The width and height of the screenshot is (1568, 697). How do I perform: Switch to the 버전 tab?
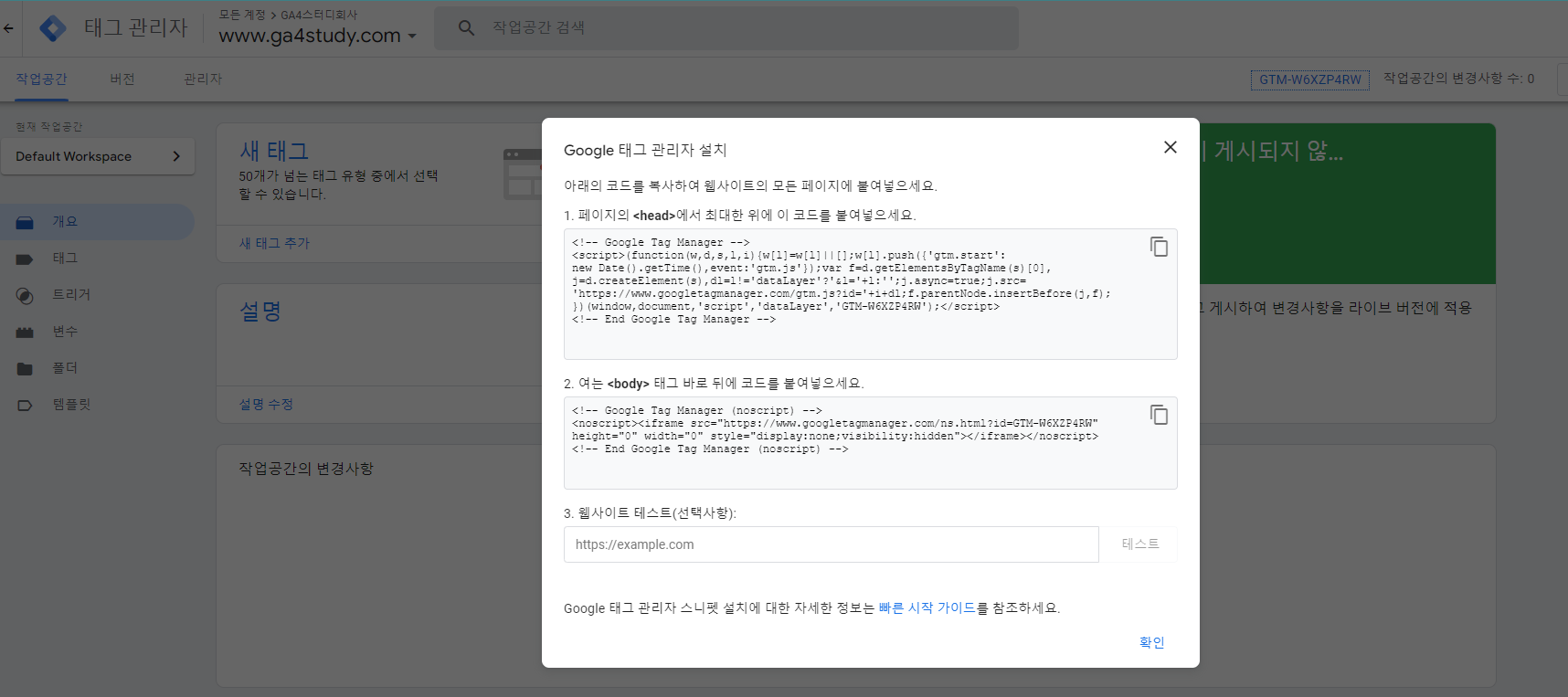(x=122, y=79)
